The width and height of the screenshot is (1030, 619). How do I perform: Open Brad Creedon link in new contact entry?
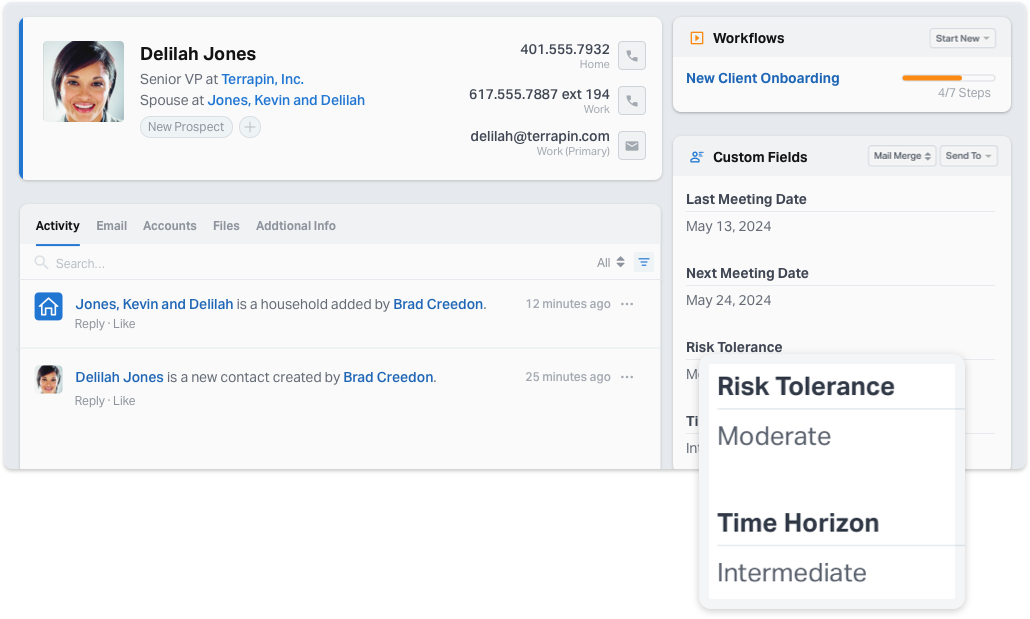(x=388, y=377)
